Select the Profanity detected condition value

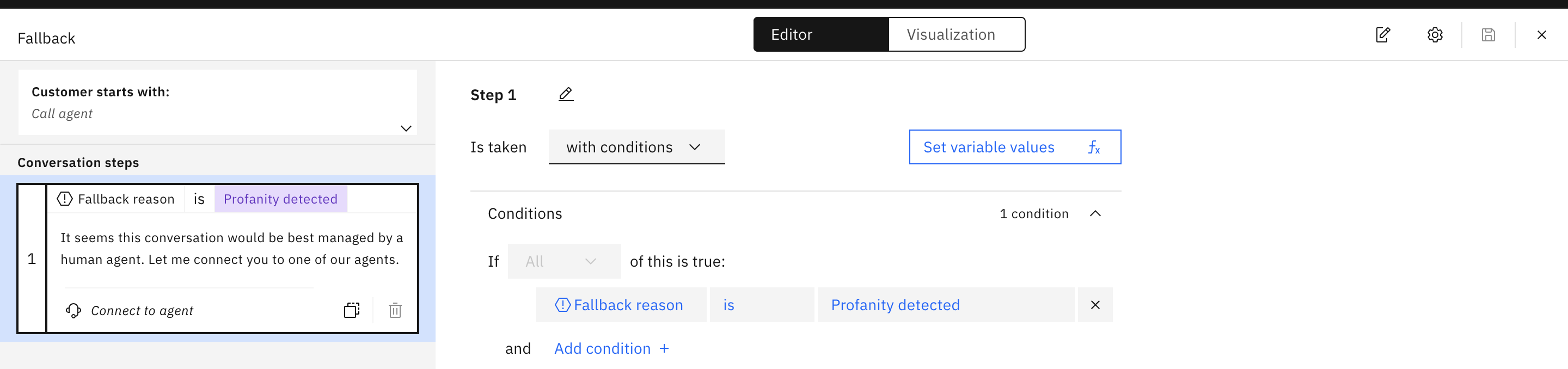pos(945,305)
